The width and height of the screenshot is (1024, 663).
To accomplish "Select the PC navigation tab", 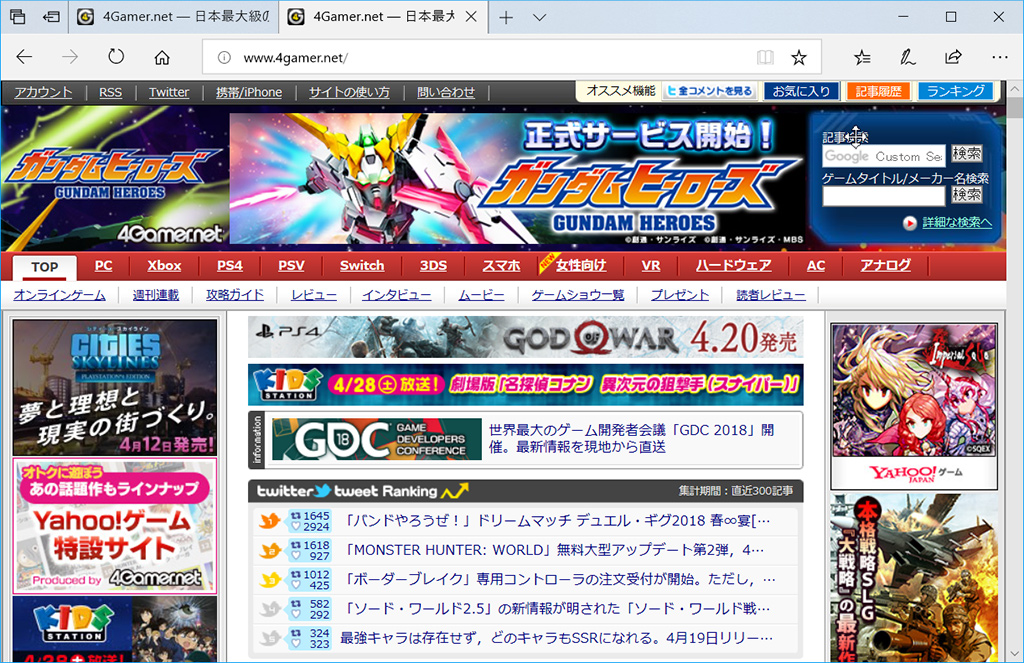I will [x=103, y=266].
